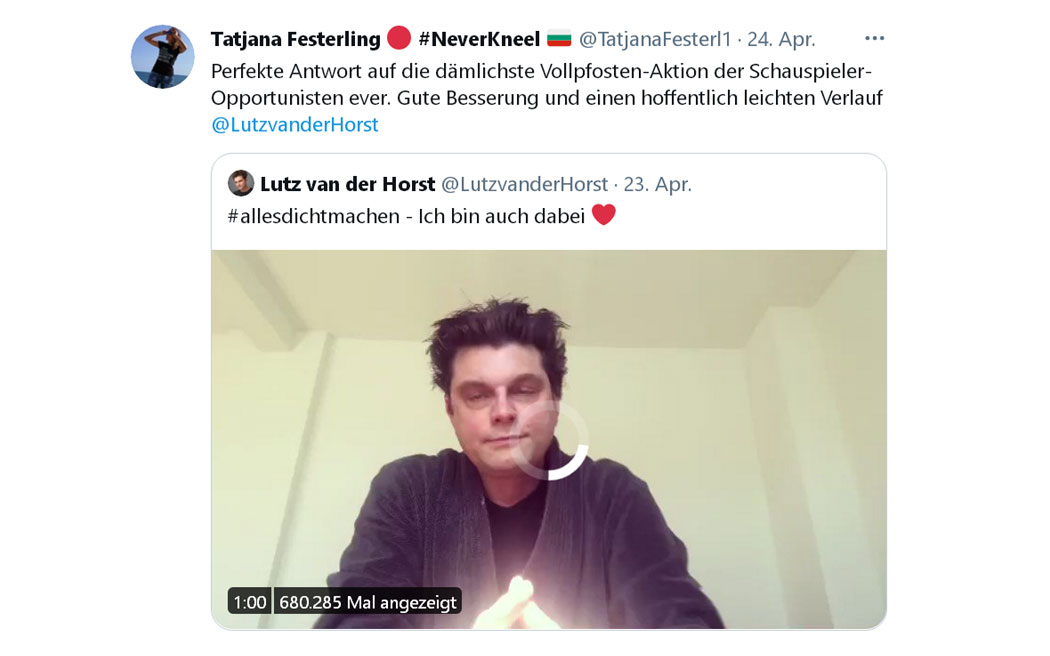Click the #allesdichtmachen hashtag text

click(313, 216)
